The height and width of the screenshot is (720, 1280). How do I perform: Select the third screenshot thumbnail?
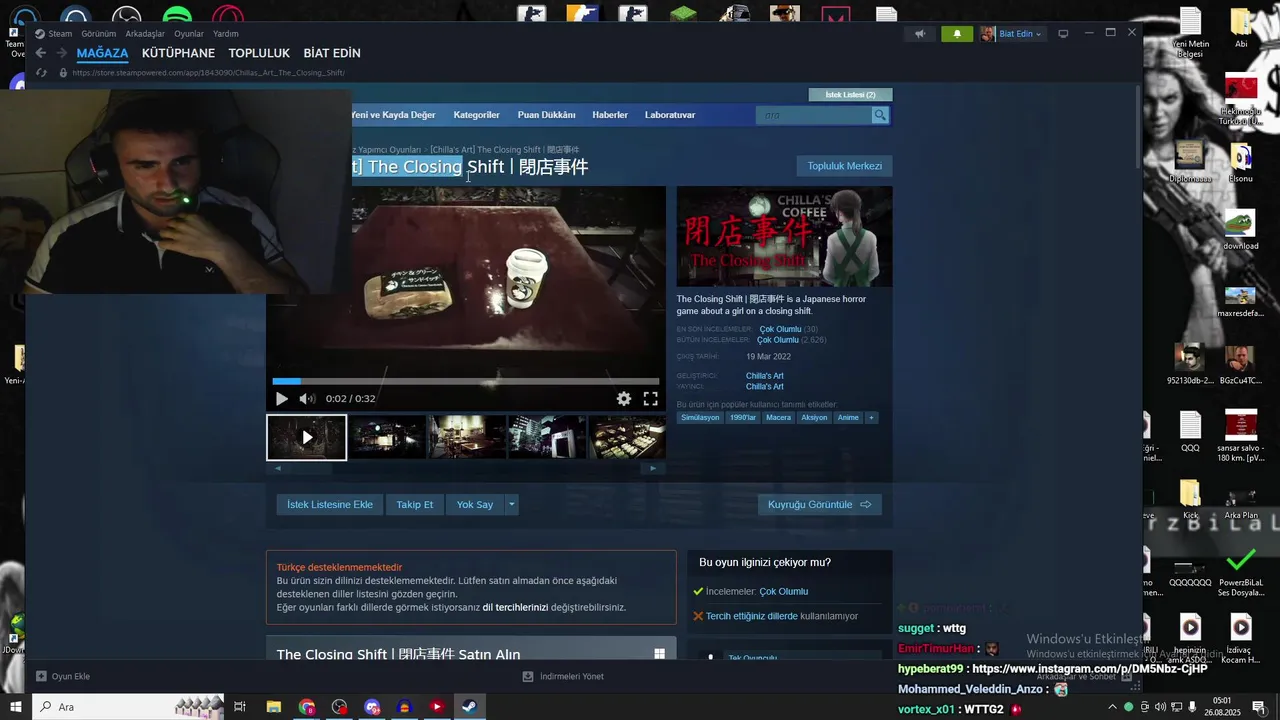tap(467, 437)
